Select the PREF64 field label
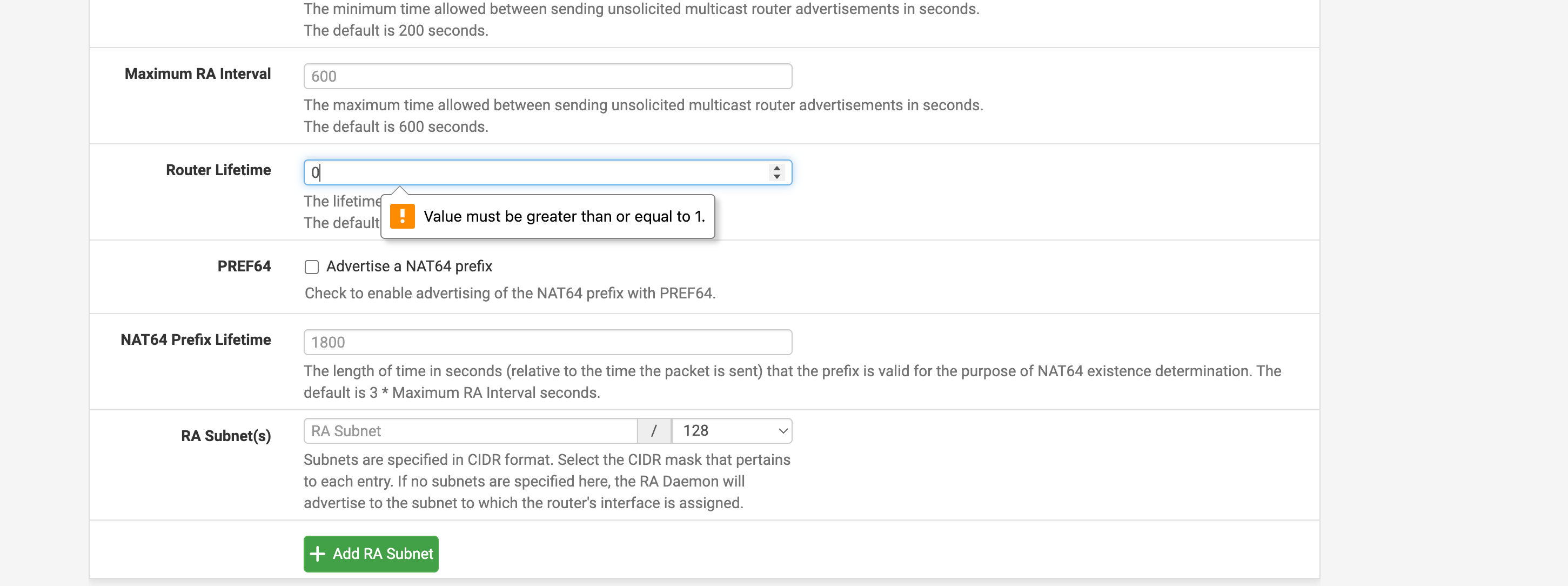1568x586 pixels. [x=244, y=266]
